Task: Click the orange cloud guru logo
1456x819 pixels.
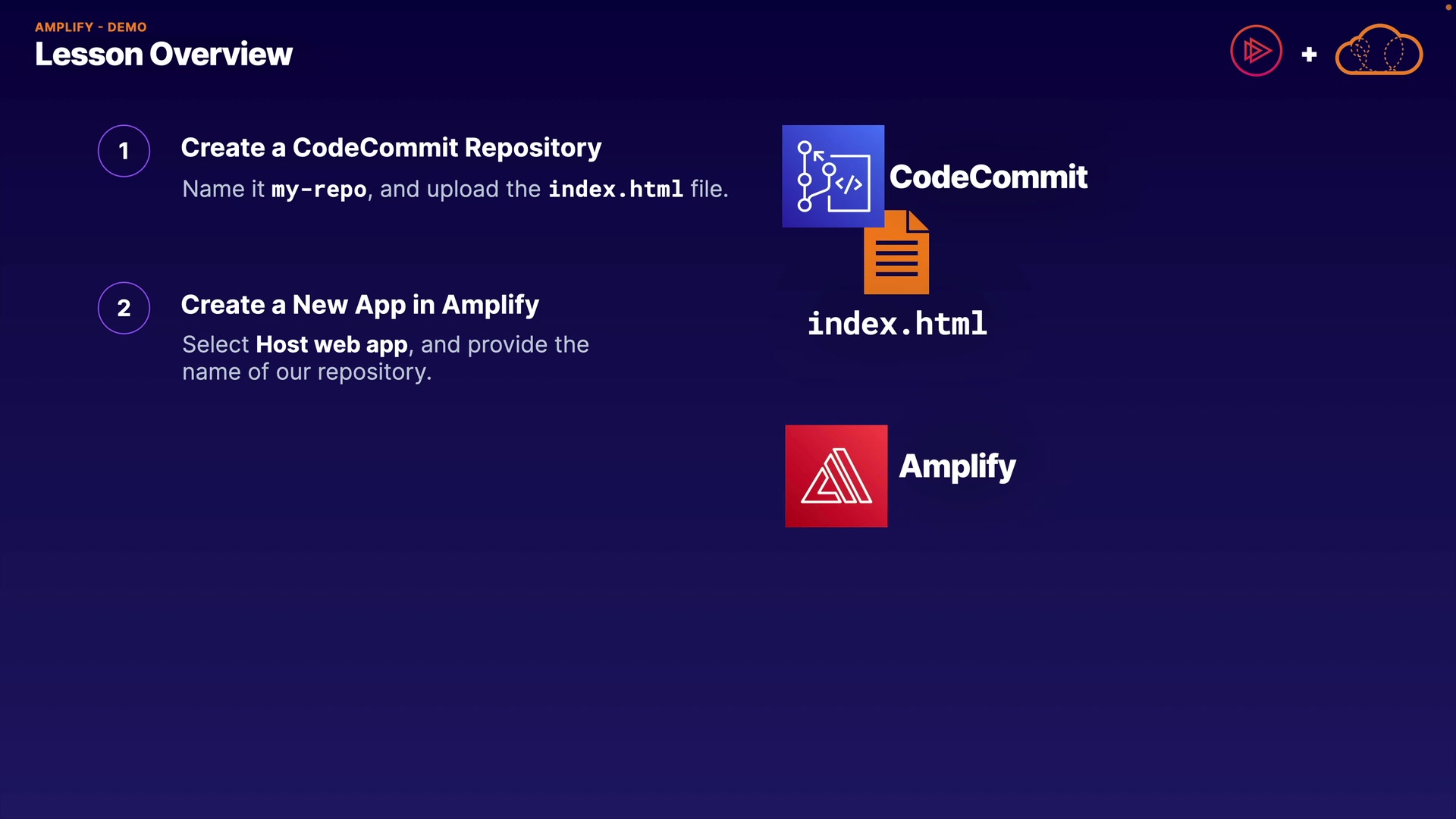Action: [1378, 51]
